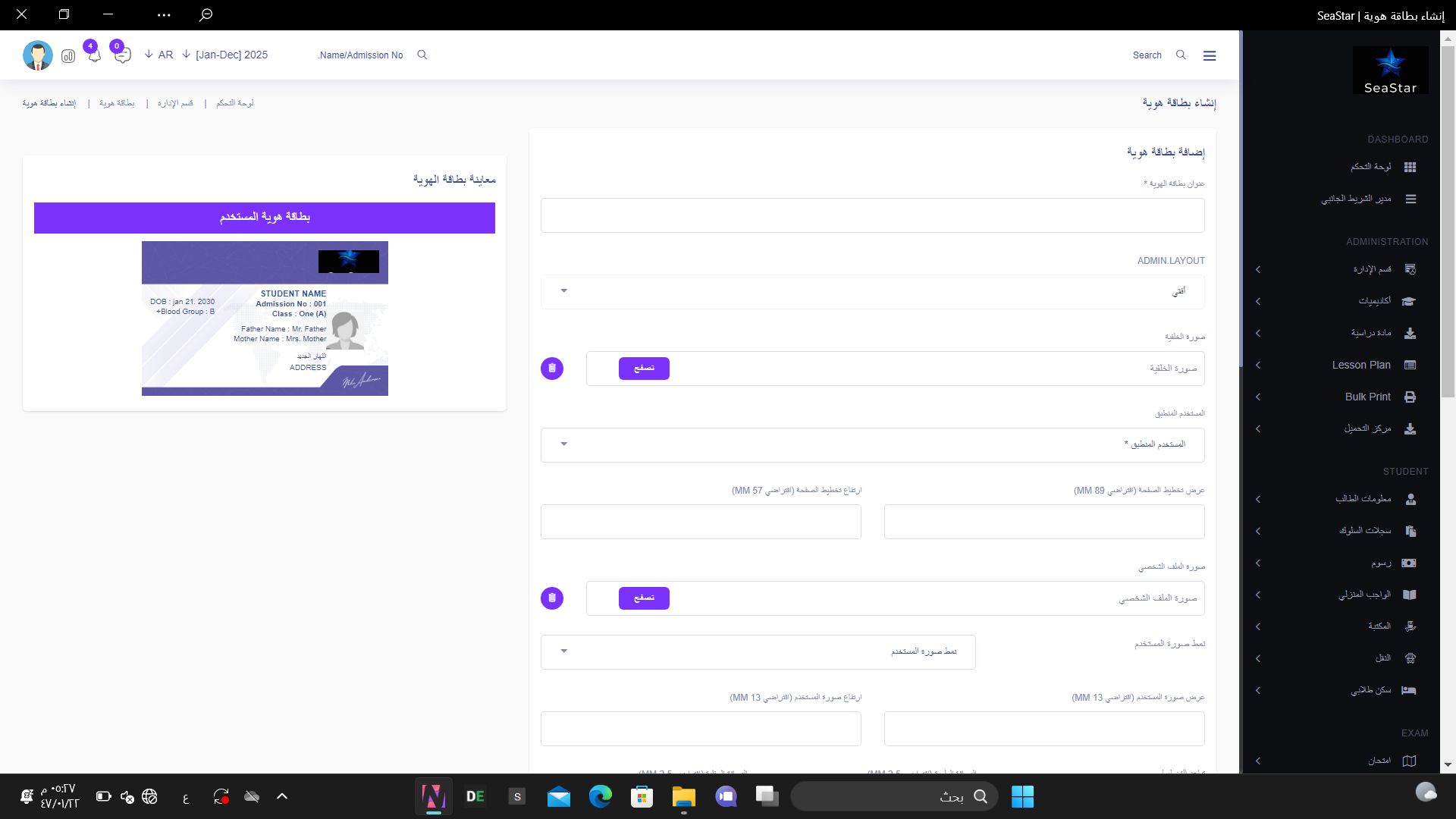Delete the background image with trash icon
Image resolution: width=1456 pixels, height=819 pixels.
pos(552,369)
